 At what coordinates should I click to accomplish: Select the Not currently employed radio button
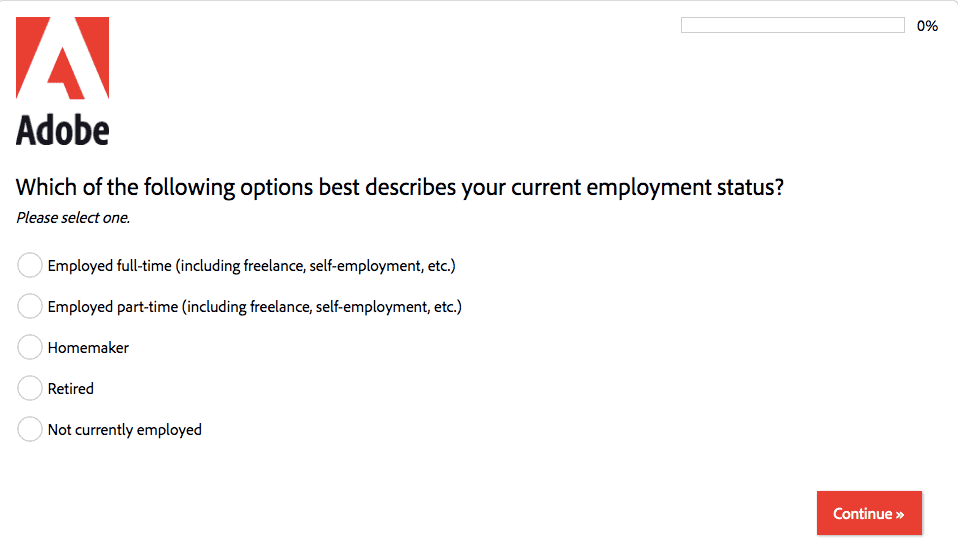coord(30,430)
